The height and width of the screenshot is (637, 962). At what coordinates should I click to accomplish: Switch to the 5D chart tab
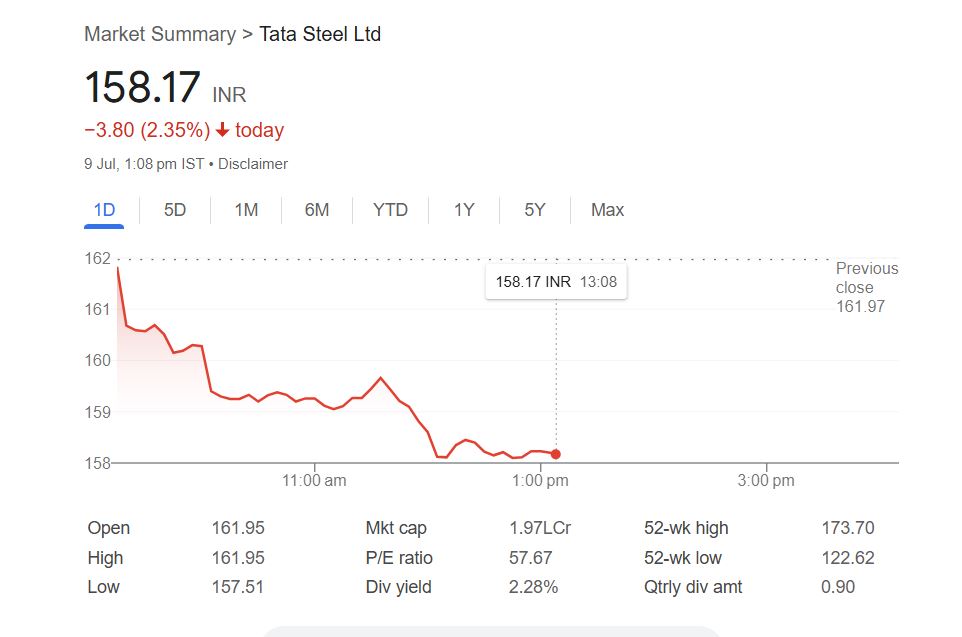point(175,210)
